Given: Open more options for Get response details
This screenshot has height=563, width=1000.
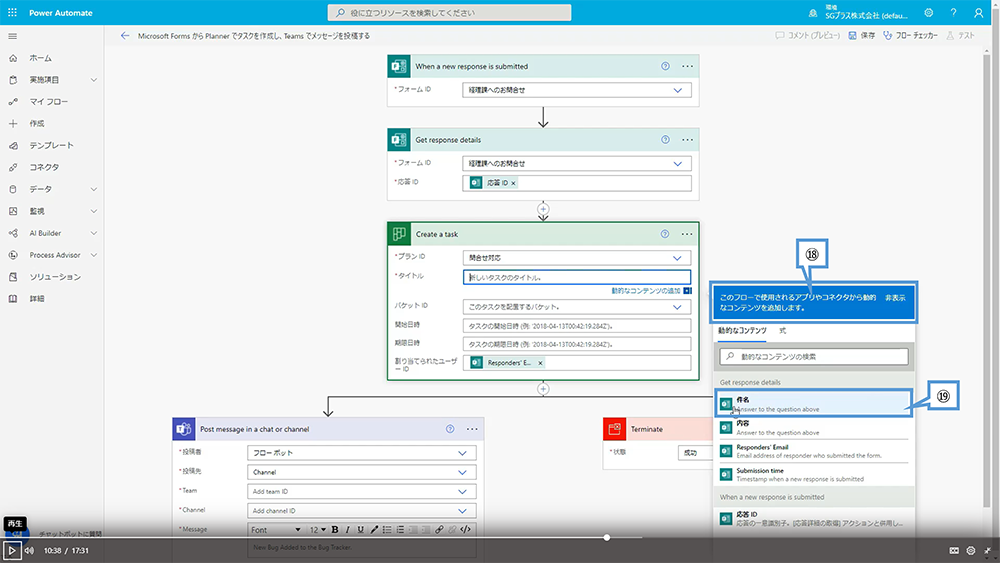Looking at the screenshot, I should coord(687,140).
